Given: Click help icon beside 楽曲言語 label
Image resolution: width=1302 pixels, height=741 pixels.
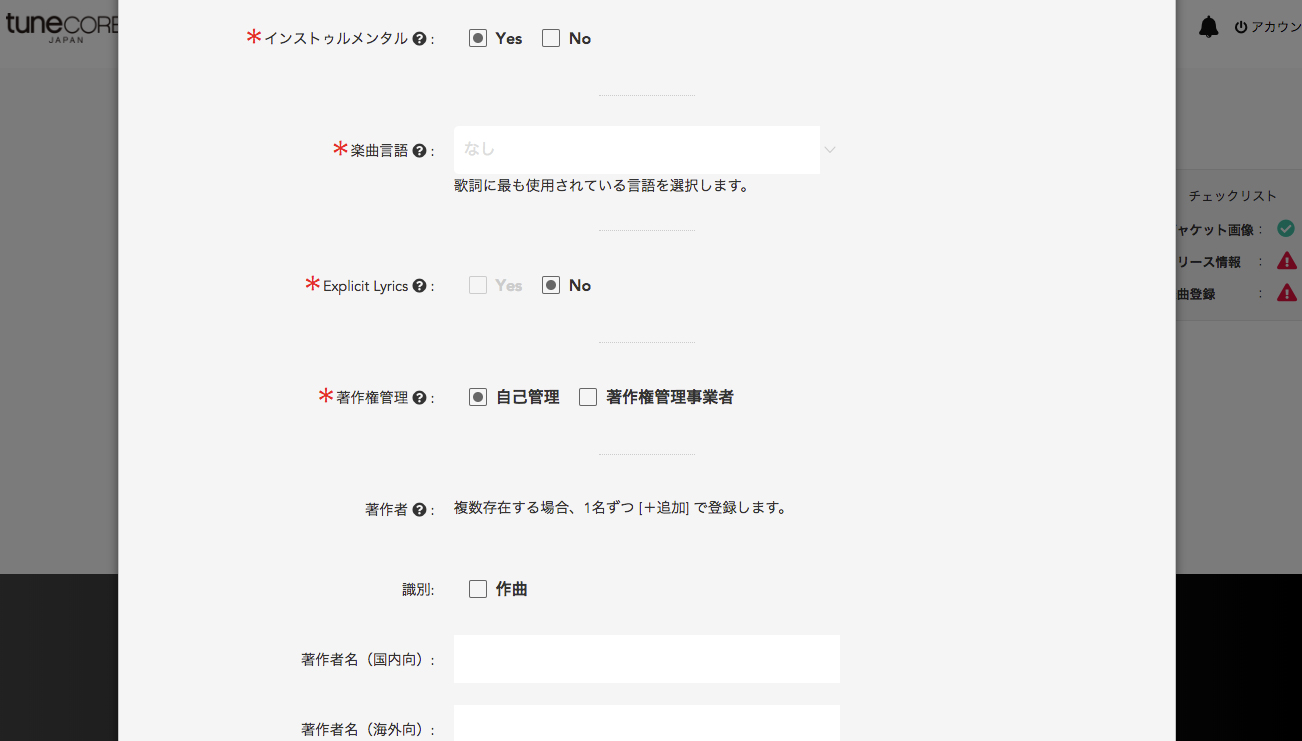Looking at the screenshot, I should [x=419, y=151].
